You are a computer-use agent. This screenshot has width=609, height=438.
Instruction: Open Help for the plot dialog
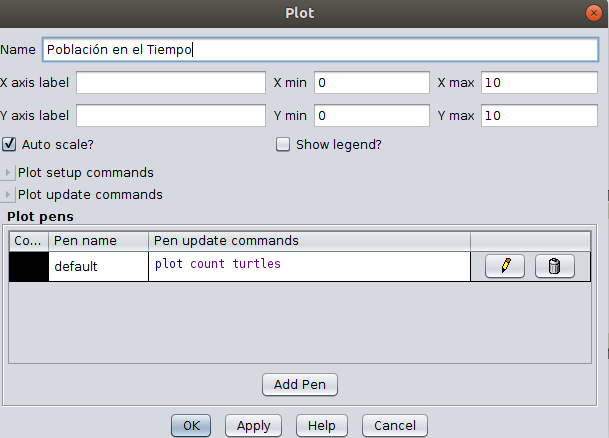(321, 425)
